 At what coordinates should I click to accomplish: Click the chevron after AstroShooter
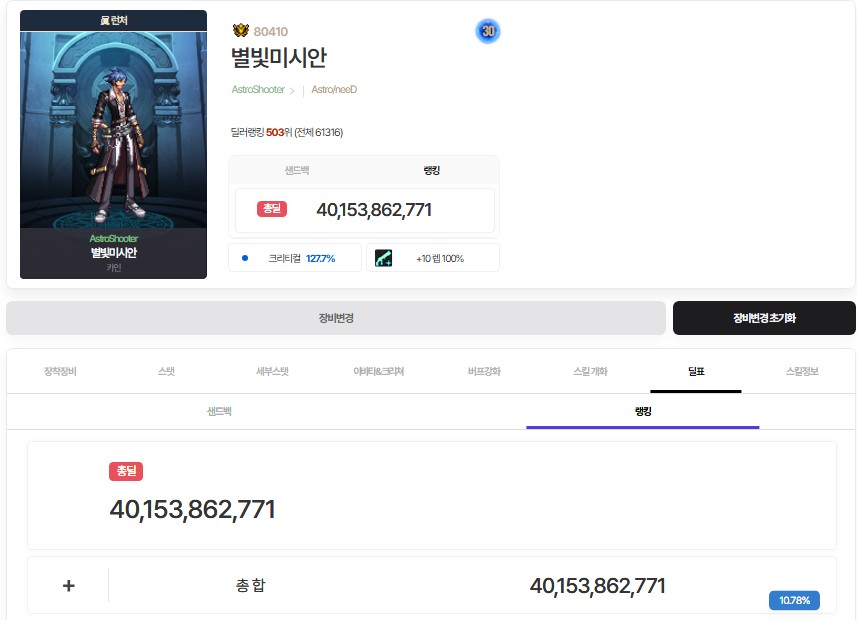point(292,90)
